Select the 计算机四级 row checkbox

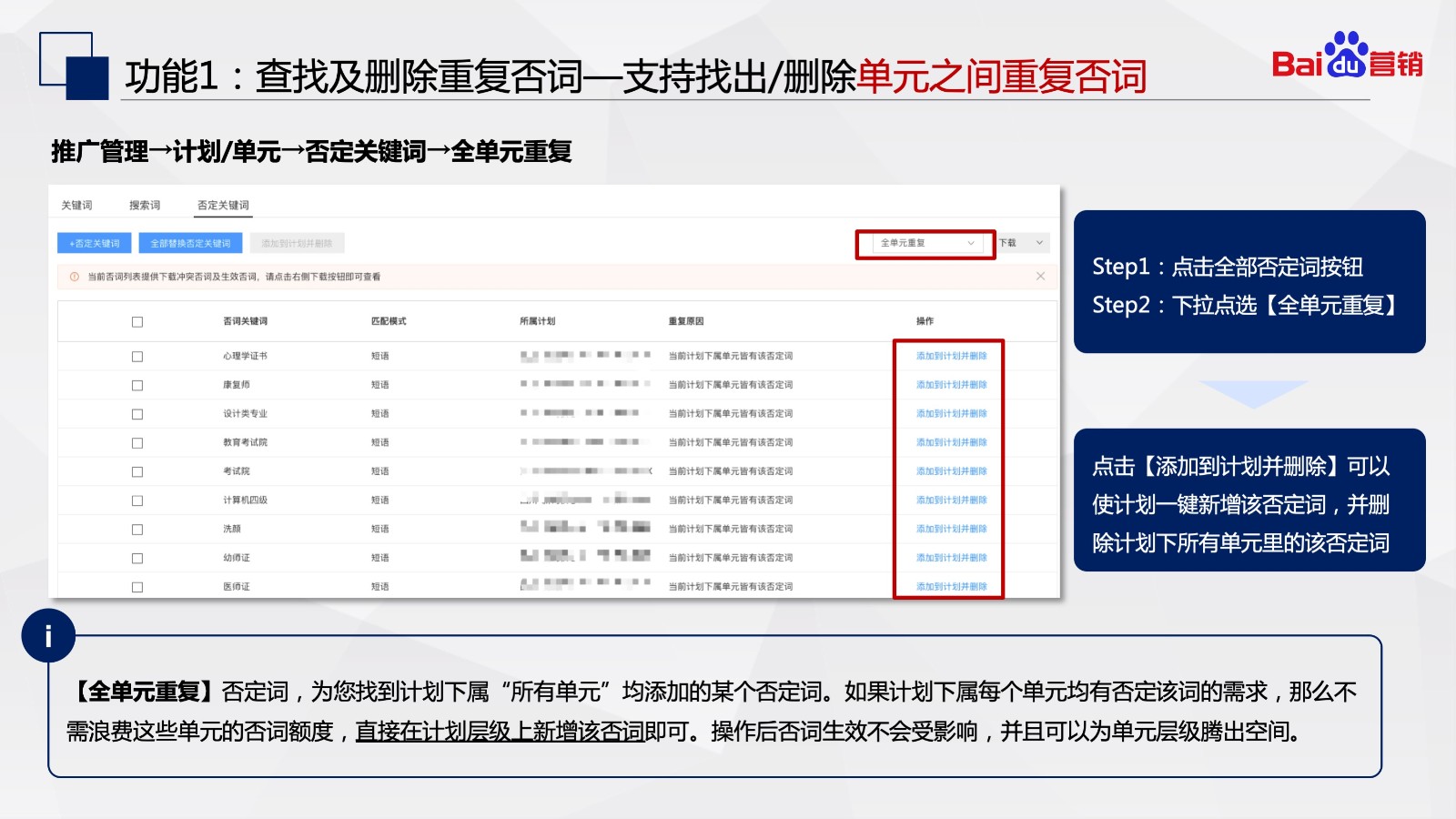[137, 500]
